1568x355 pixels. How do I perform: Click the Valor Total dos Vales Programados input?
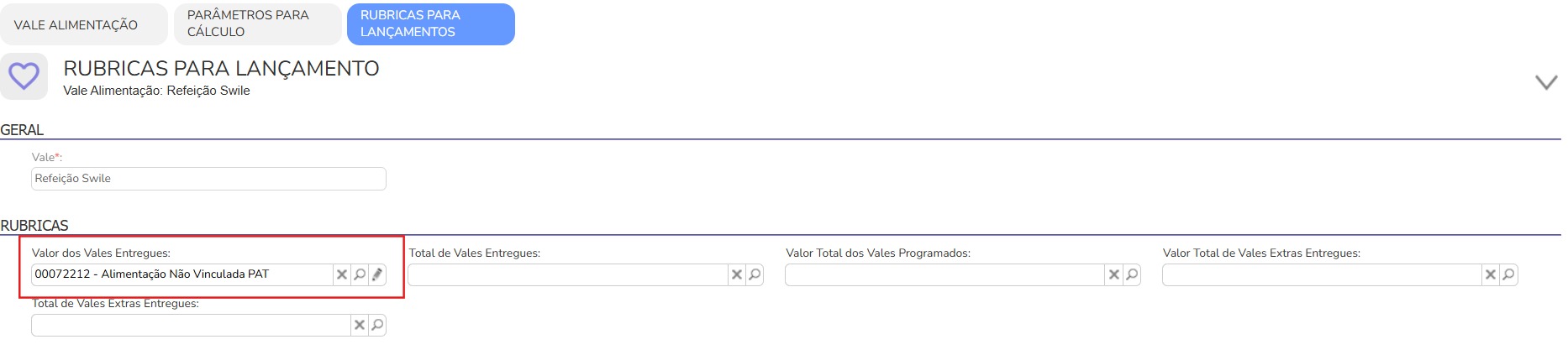coord(944,274)
